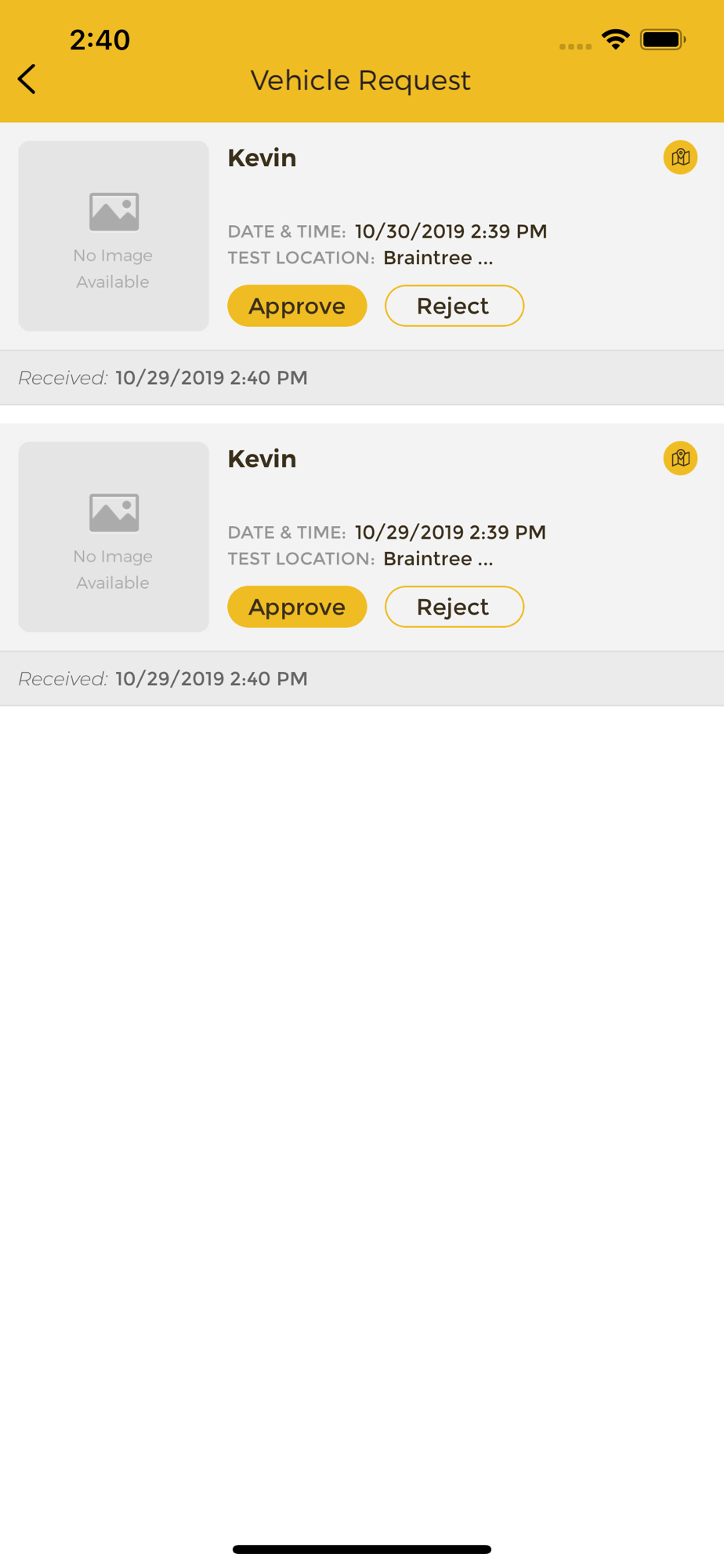This screenshot has height=1568, width=724.
Task: Reject Kevin's 10/30/2019 vehicle request
Action: [454, 306]
